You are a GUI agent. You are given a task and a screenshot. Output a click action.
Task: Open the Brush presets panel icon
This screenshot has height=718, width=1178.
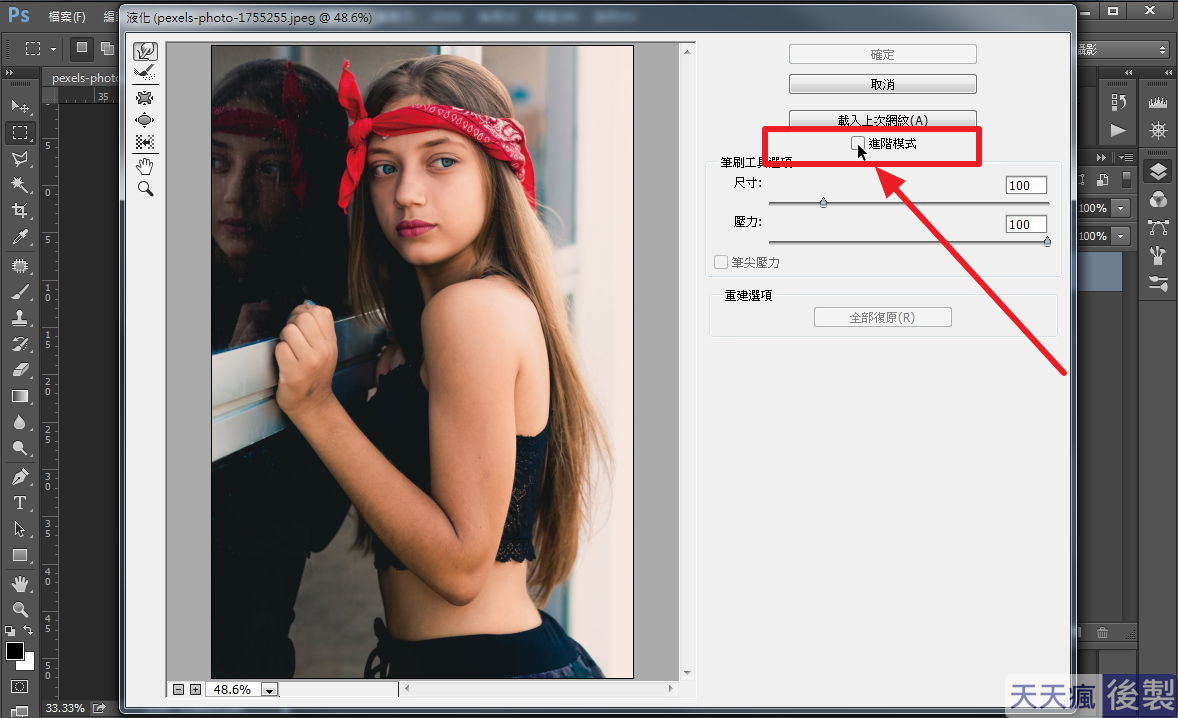(x=1158, y=255)
